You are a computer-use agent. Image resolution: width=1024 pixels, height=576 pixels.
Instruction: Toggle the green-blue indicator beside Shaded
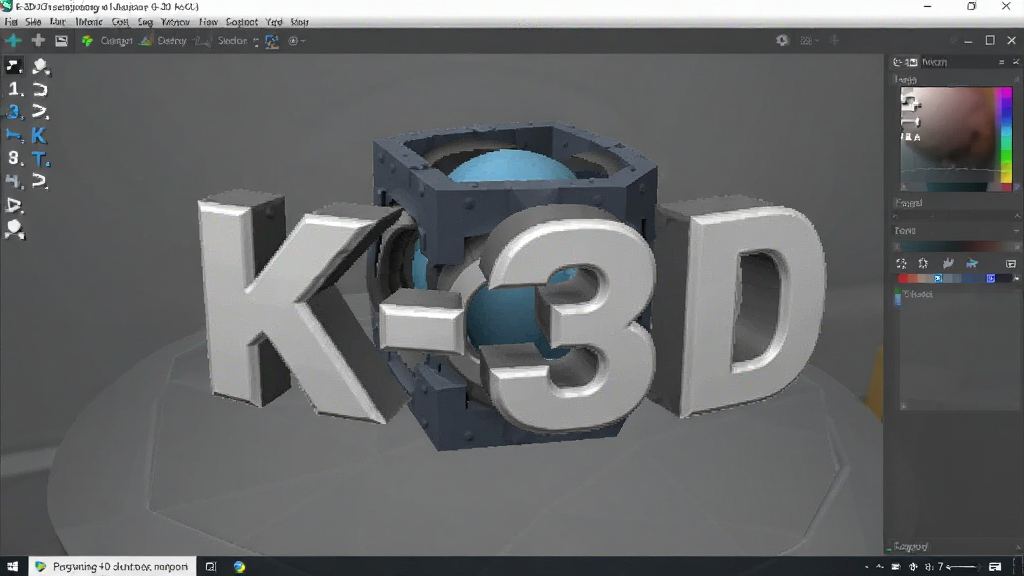897,296
